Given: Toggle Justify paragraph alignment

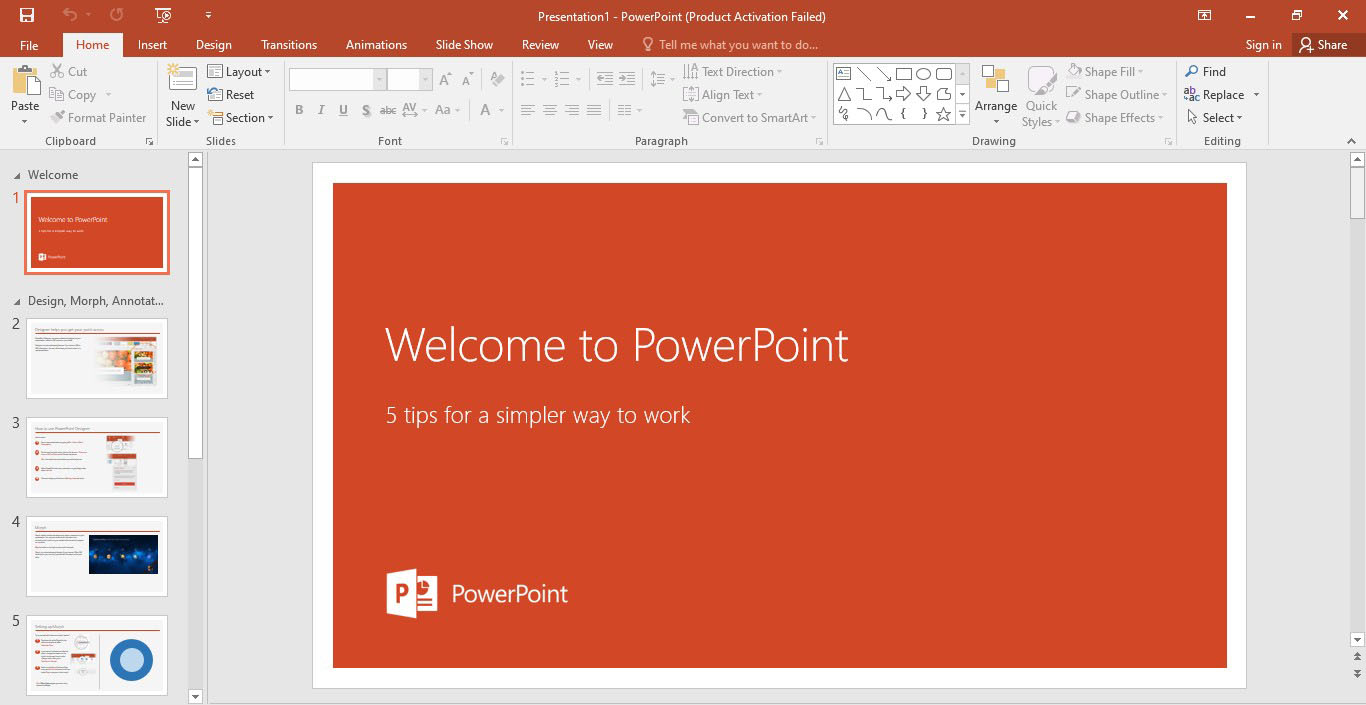Looking at the screenshot, I should click(595, 110).
